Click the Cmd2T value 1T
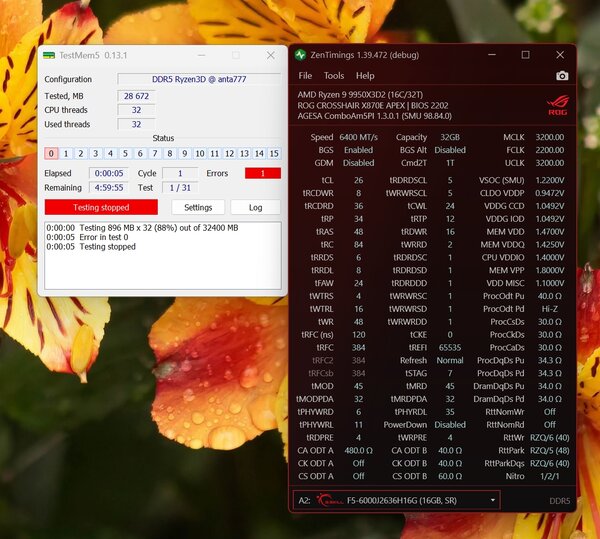Viewport: 600px width, 539px height. 450,163
